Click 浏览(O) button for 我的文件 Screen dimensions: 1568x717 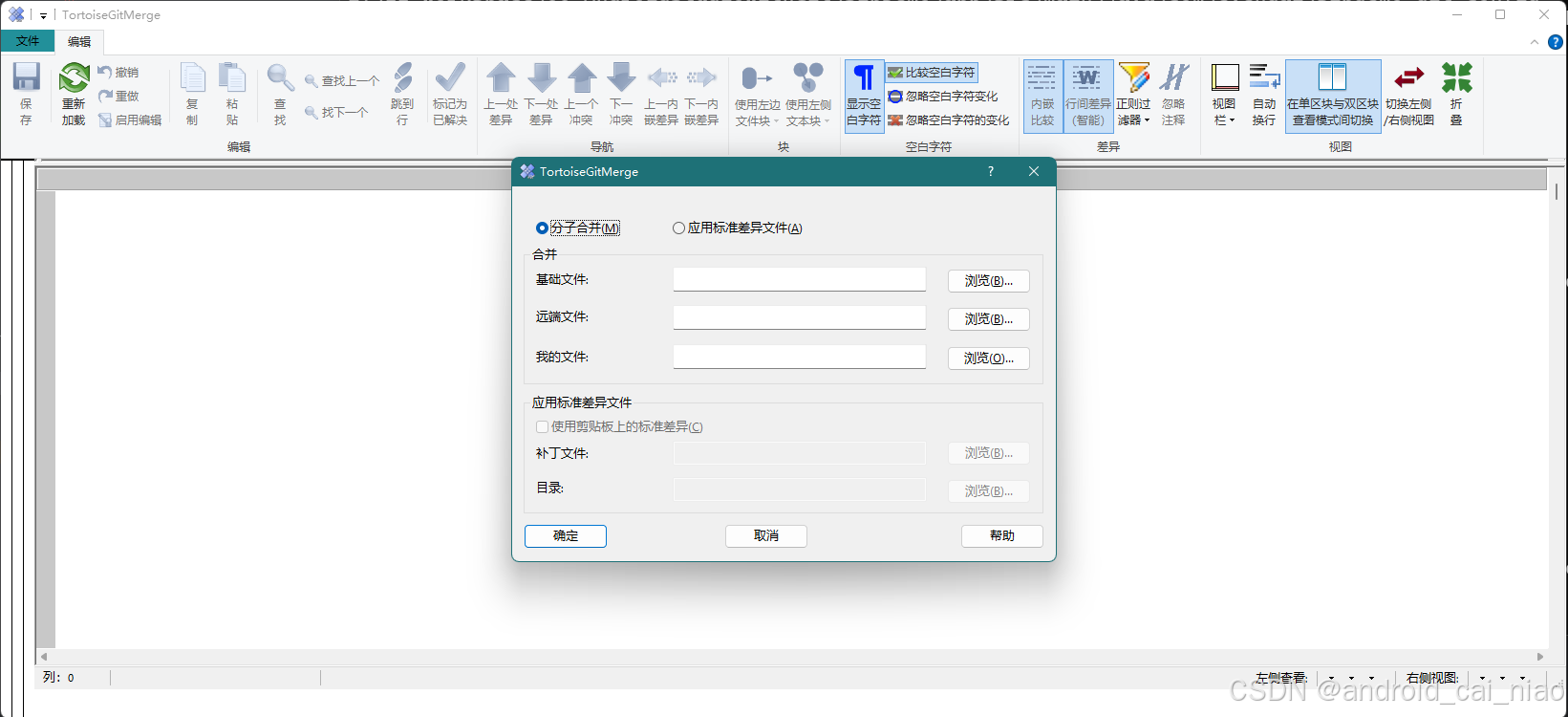point(988,358)
